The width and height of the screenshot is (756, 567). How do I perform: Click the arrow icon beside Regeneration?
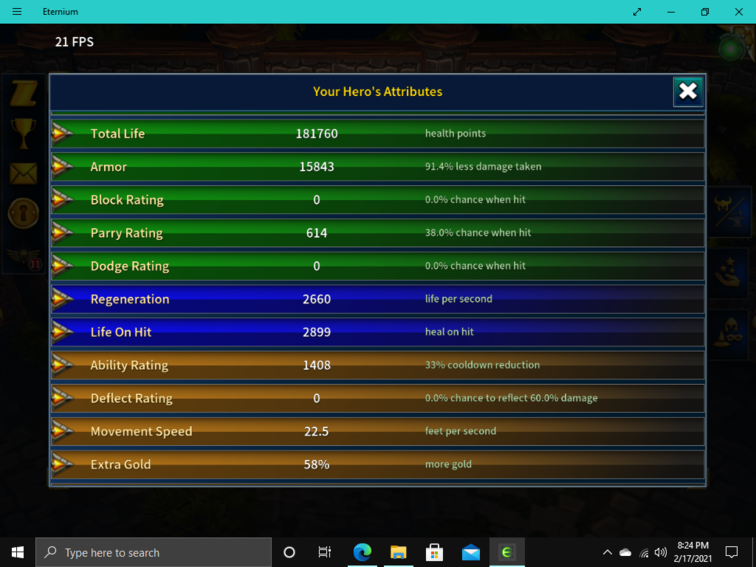pos(63,299)
